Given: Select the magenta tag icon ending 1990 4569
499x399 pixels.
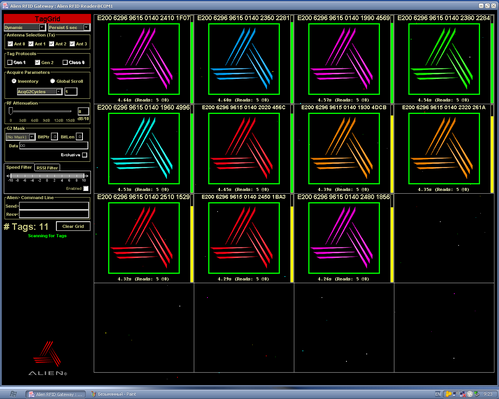Looking at the screenshot, I should (x=344, y=59).
